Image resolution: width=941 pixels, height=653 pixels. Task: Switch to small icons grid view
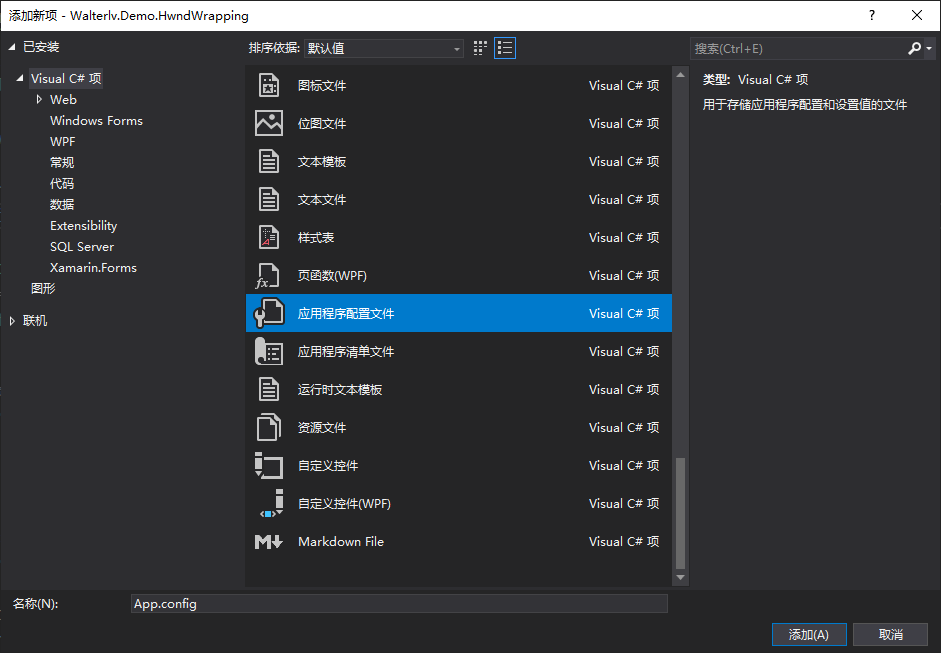tap(480, 48)
